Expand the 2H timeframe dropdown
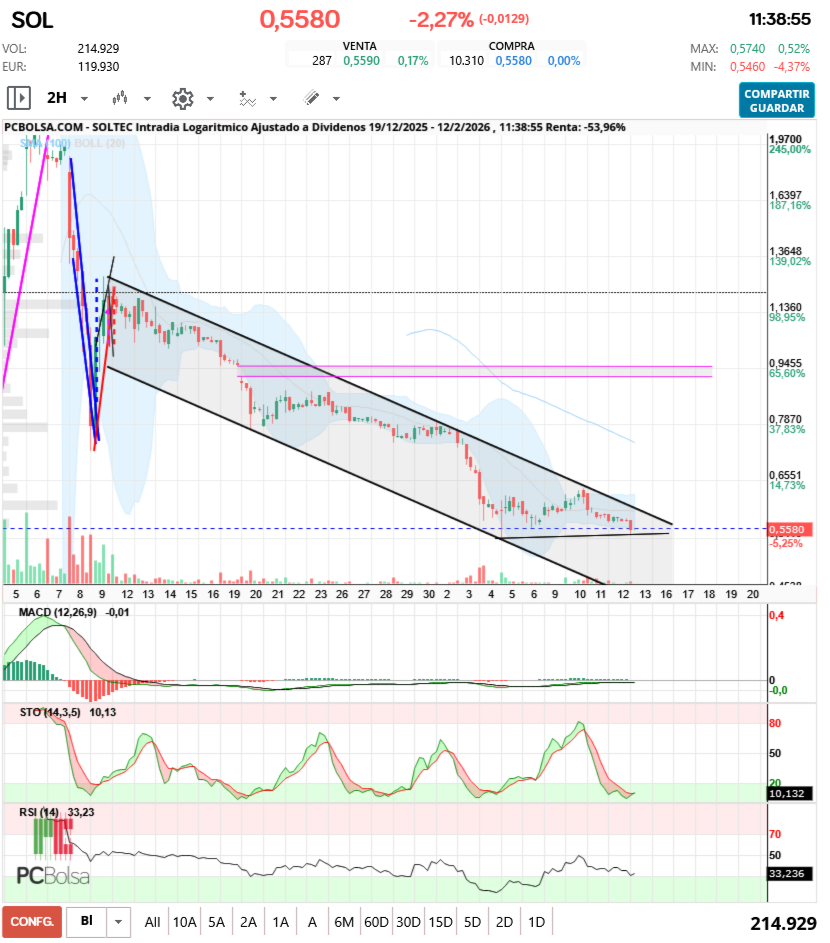 pos(84,99)
